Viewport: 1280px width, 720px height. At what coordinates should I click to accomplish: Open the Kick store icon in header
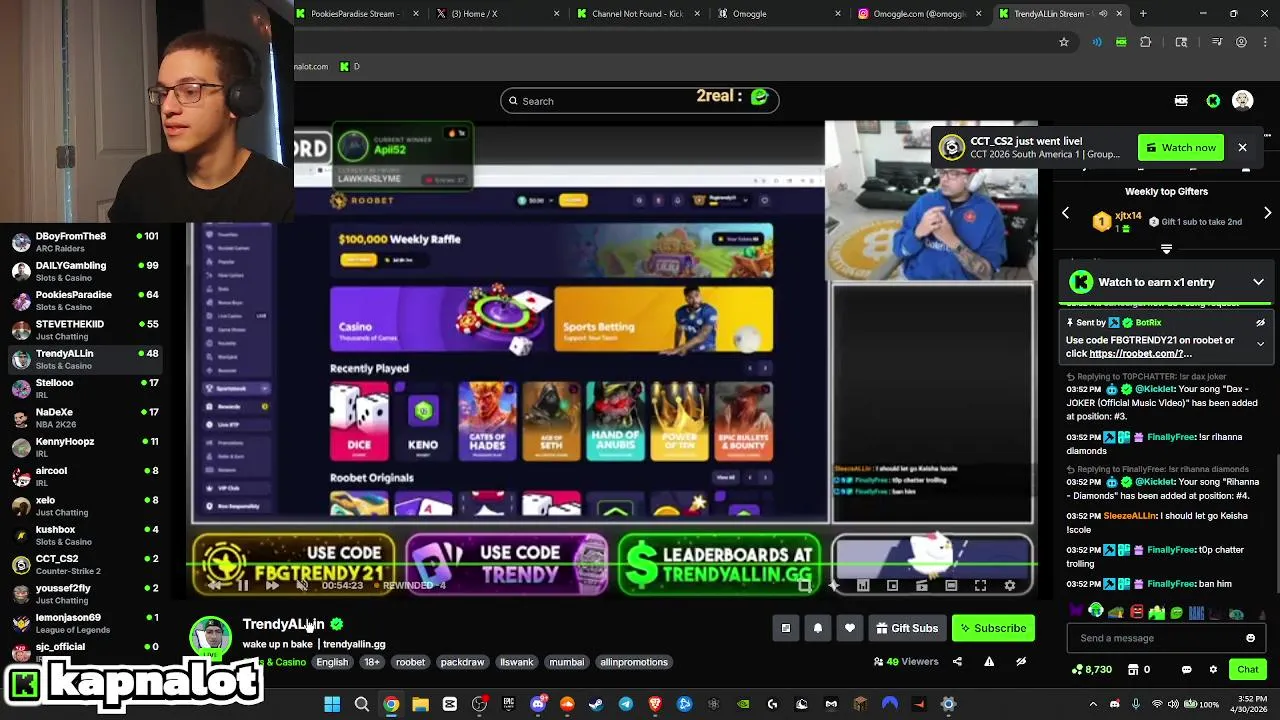pos(1181,100)
